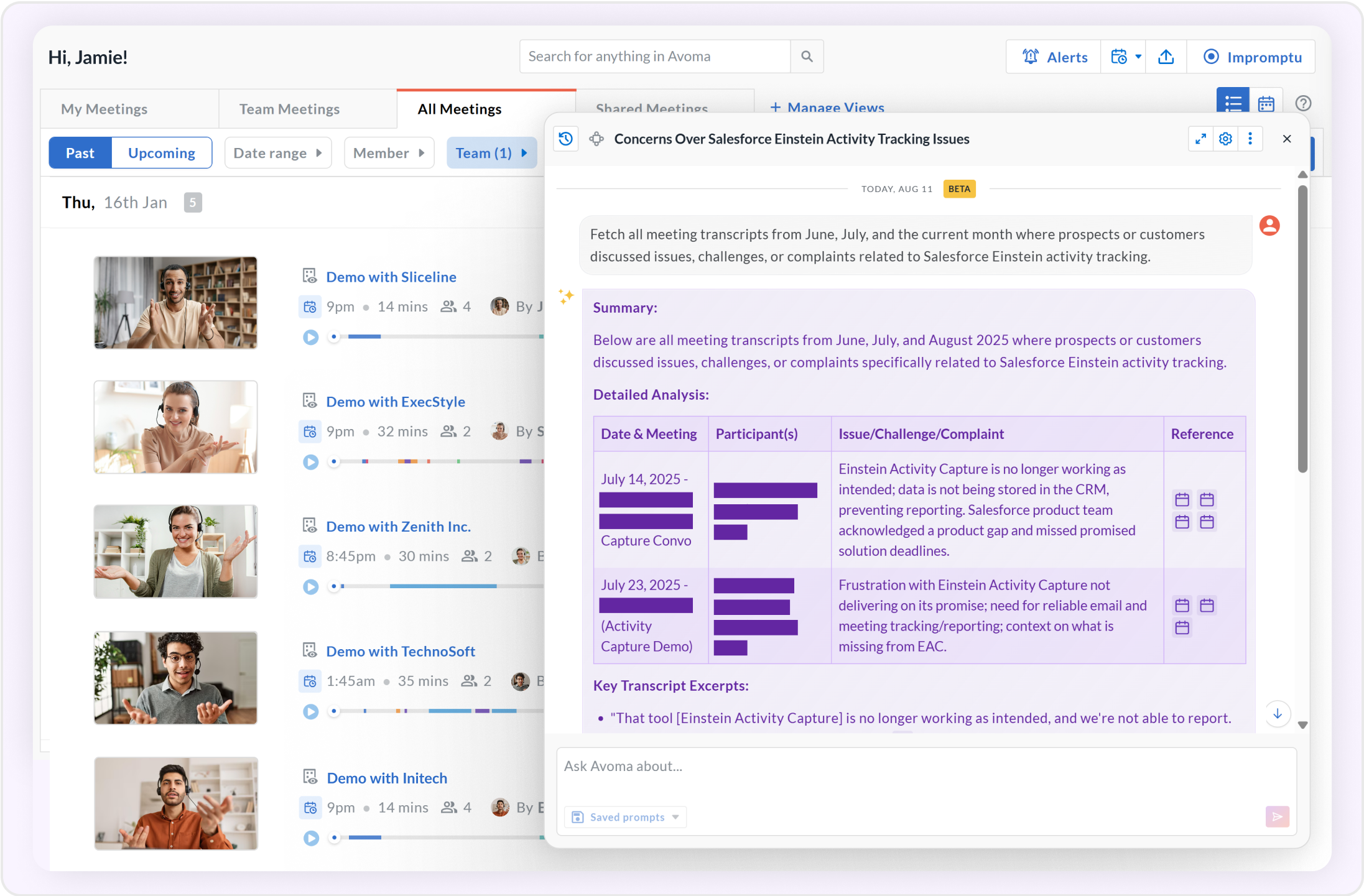Click the Sliceline meeting thumbnail
Image resolution: width=1364 pixels, height=896 pixels.
[x=175, y=303]
